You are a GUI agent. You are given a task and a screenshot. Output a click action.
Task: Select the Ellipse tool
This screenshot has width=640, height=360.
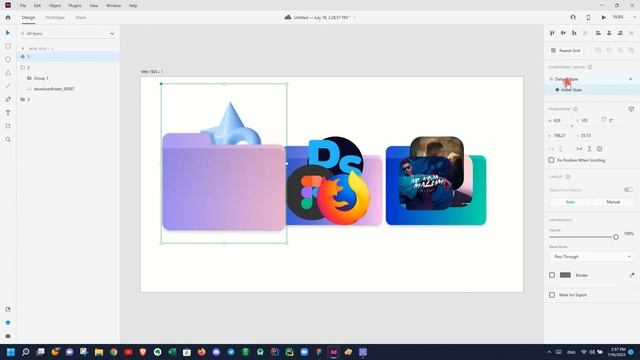tap(8, 60)
